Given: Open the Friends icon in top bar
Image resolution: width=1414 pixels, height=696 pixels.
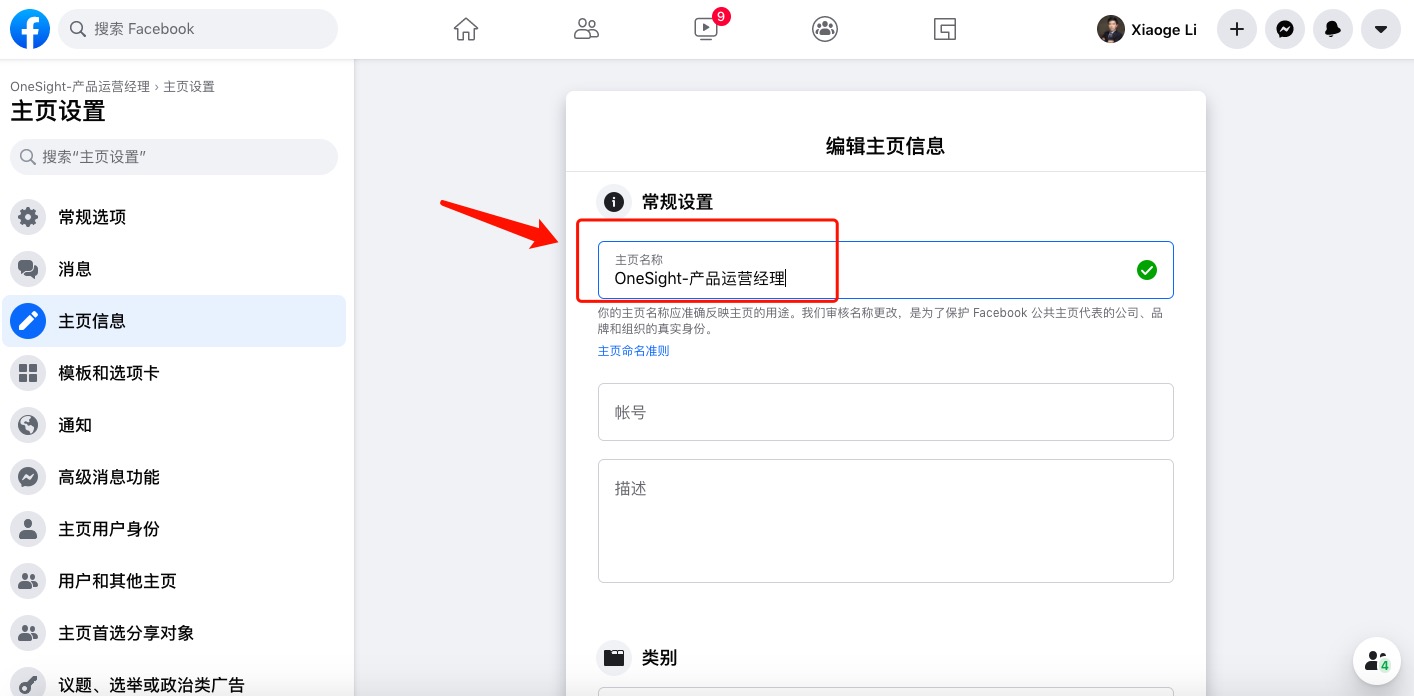Looking at the screenshot, I should click(x=586, y=29).
